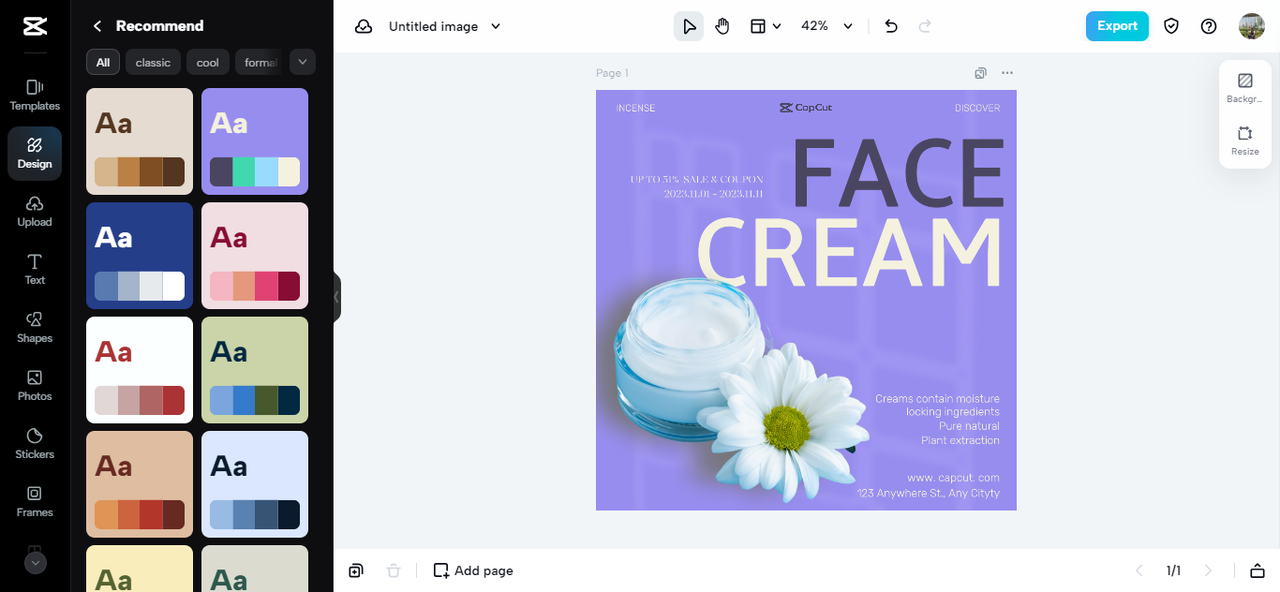Open the help question mark icon
Screen dimensions: 1280x592
[1209, 26]
